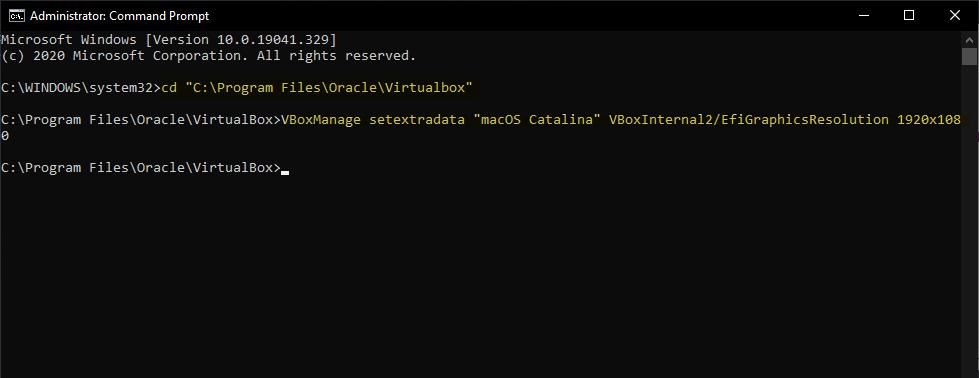
Task: Click the vertical scrollbar thumb
Action: tap(969, 56)
